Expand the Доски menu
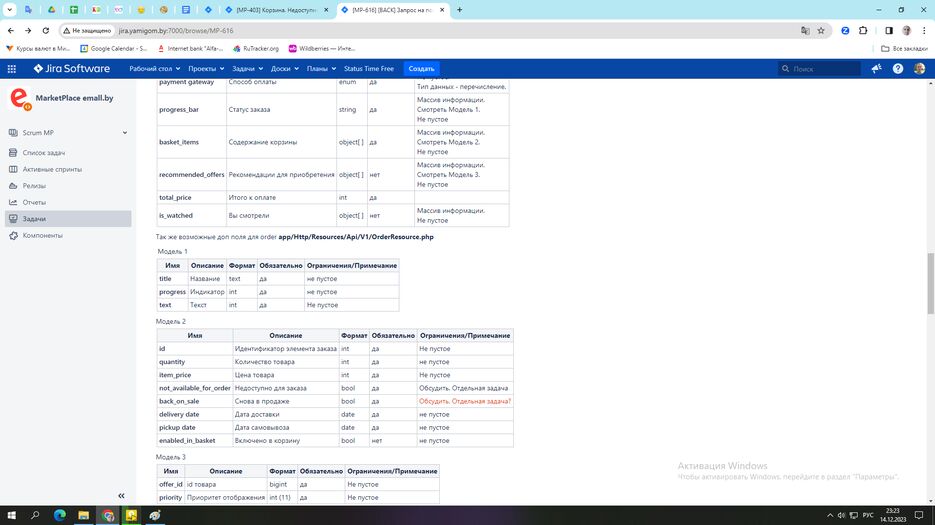 284,69
